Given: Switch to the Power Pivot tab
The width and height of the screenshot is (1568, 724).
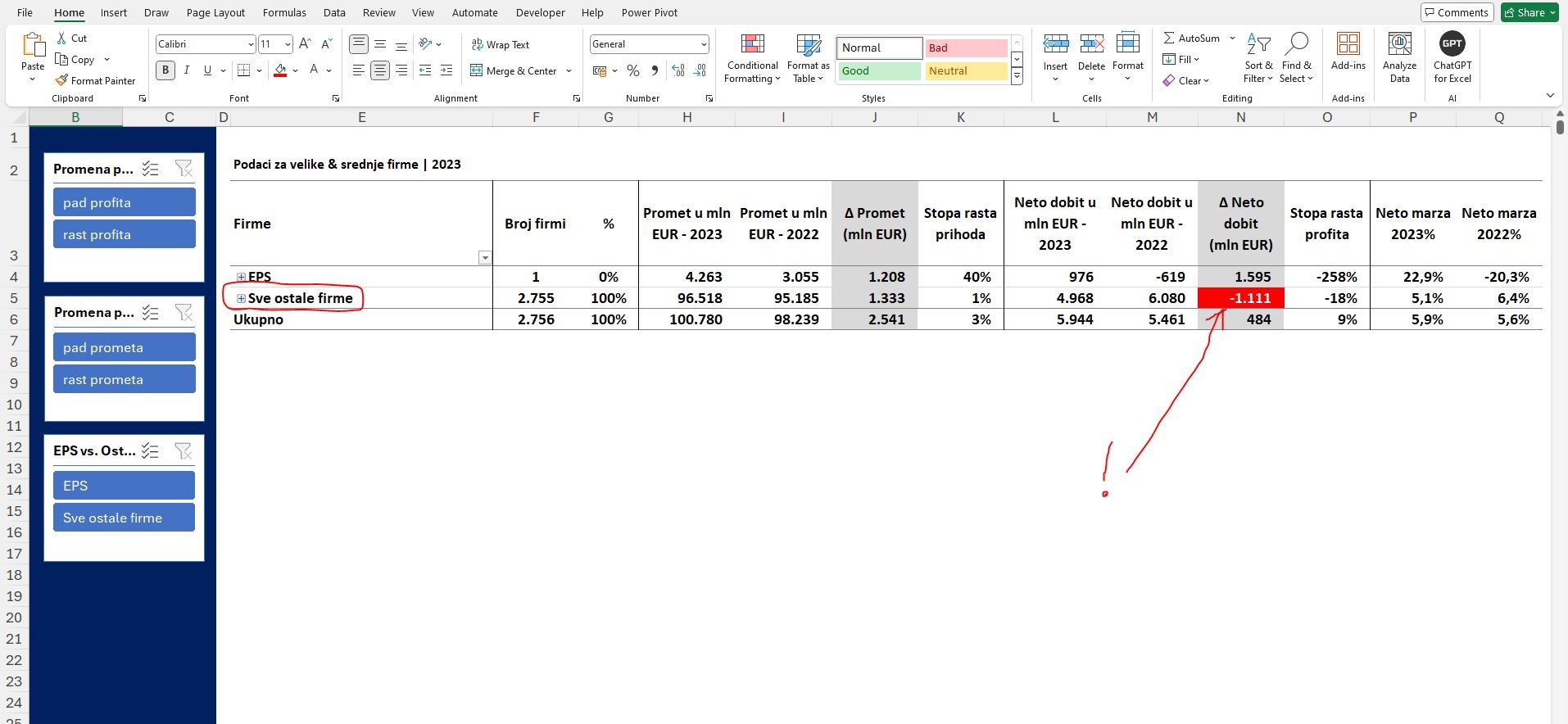Looking at the screenshot, I should pos(649,12).
